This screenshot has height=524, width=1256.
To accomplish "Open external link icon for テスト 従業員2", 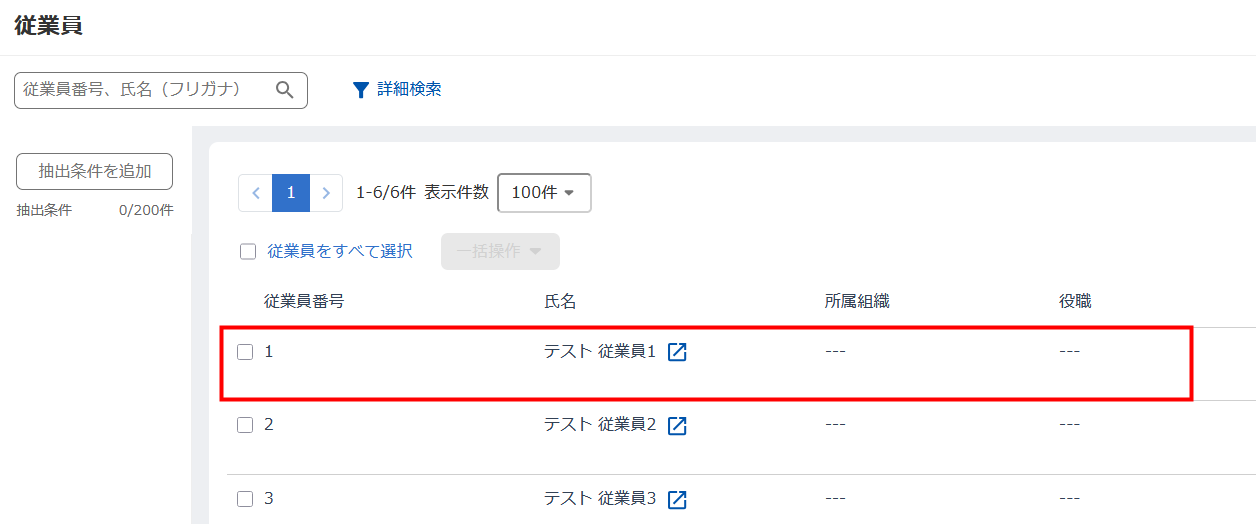I will 677,425.
